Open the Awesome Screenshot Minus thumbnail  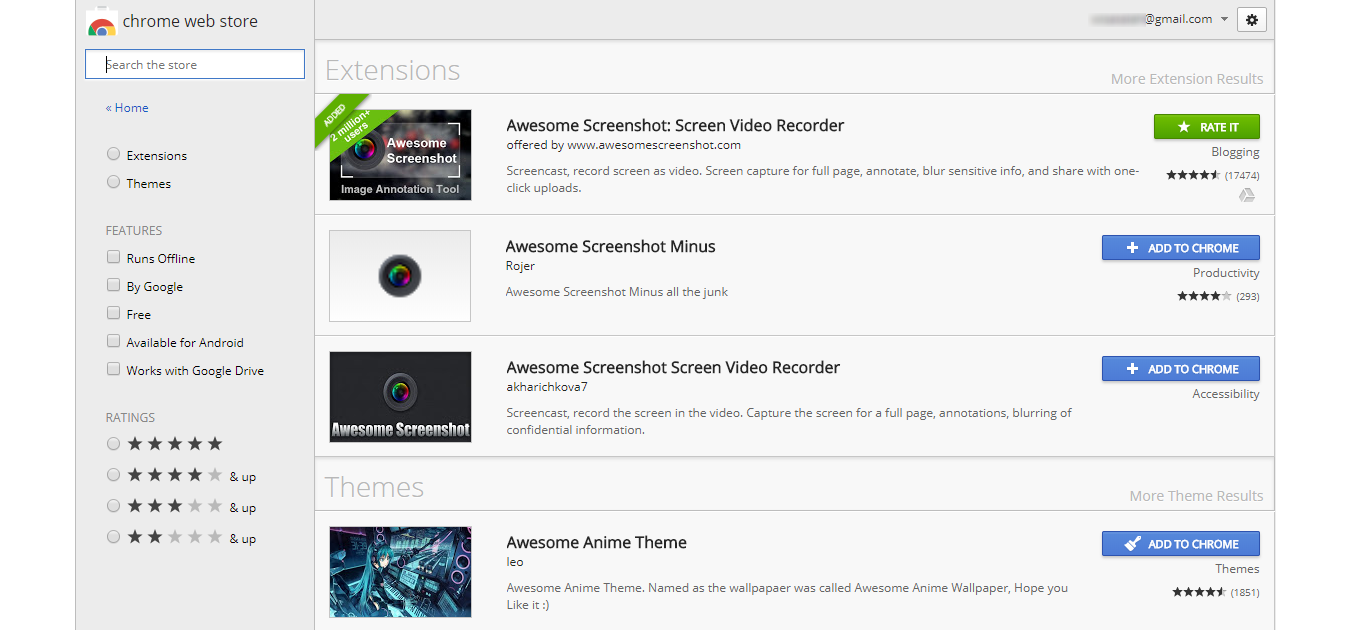point(400,276)
